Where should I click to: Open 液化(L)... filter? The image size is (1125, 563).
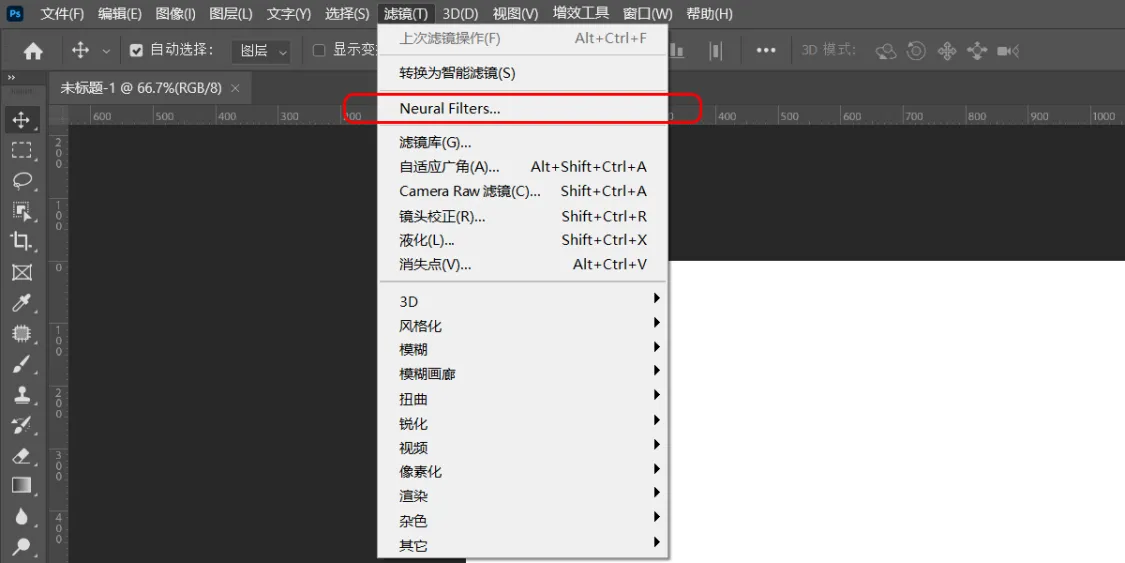tap(523, 240)
